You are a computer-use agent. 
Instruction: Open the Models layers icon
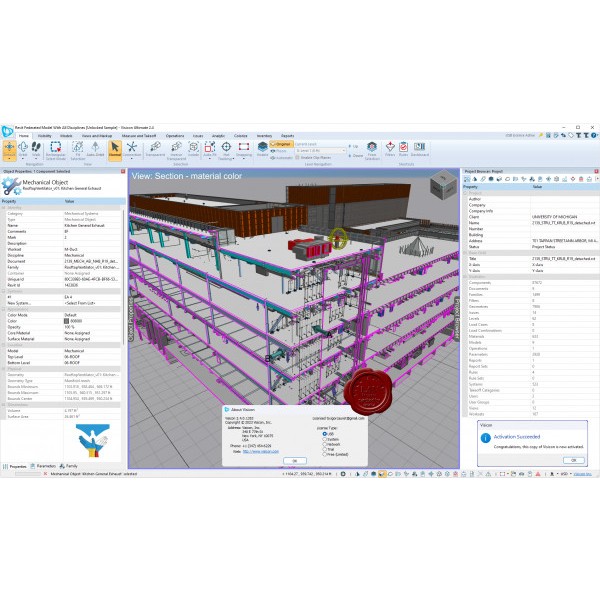click(x=262, y=148)
